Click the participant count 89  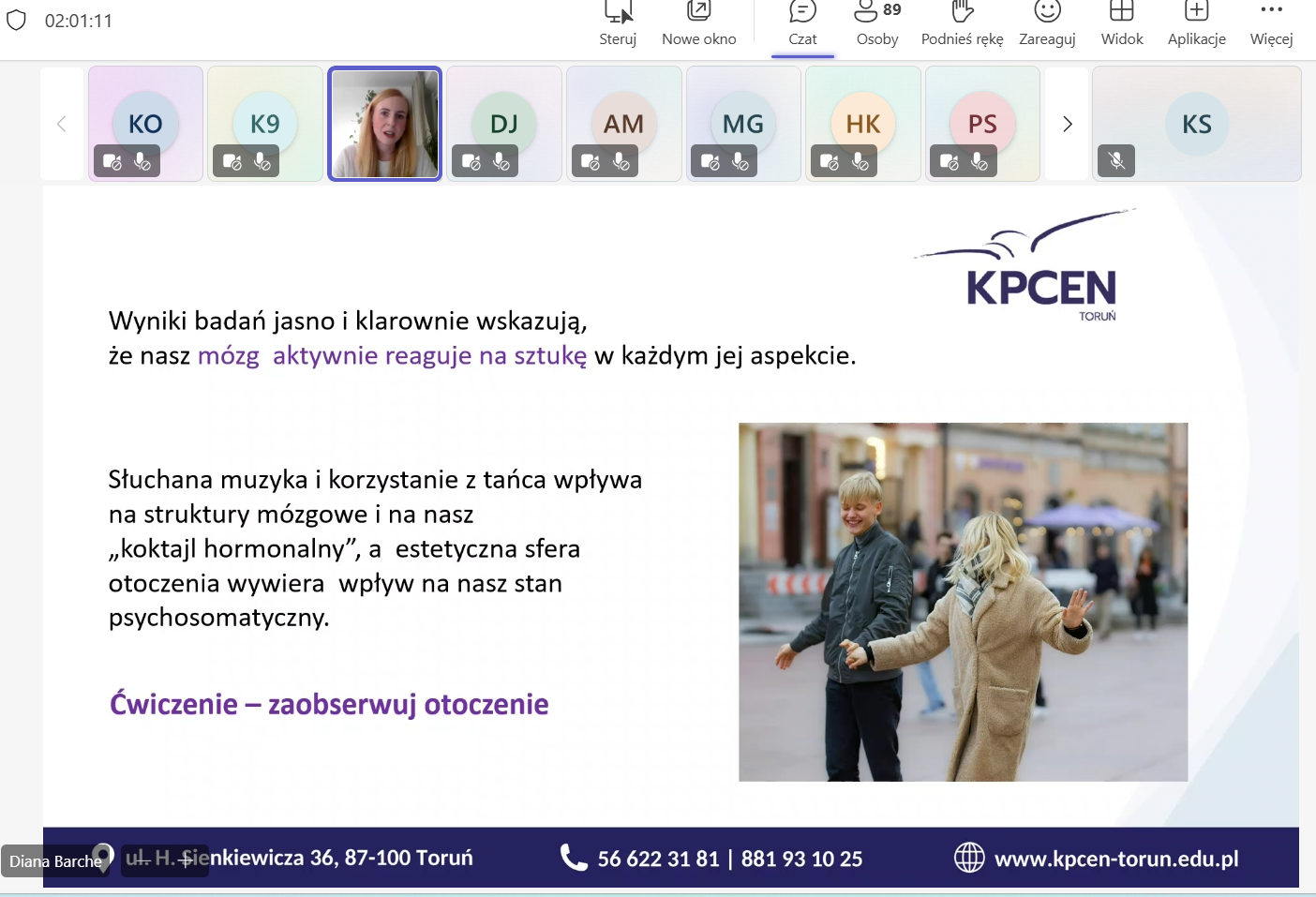point(891,9)
